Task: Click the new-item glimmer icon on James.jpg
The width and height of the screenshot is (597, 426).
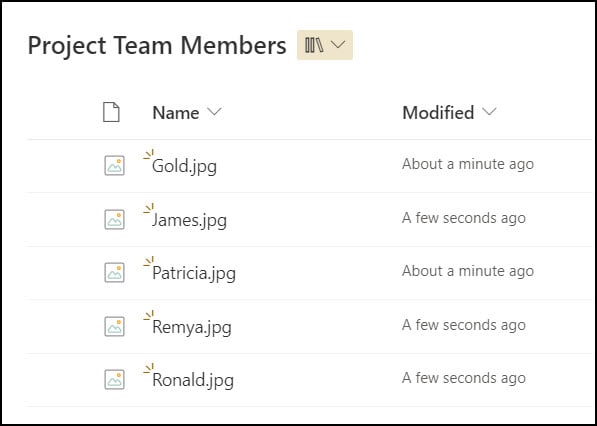Action: (x=148, y=208)
